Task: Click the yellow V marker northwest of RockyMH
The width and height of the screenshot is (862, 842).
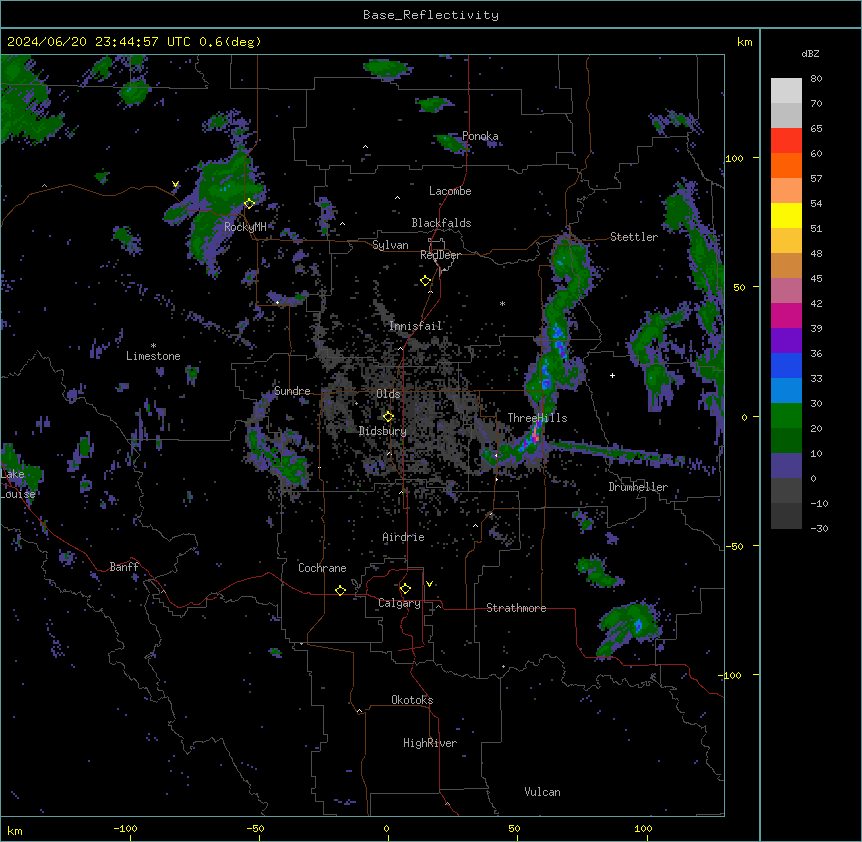Action: (175, 184)
